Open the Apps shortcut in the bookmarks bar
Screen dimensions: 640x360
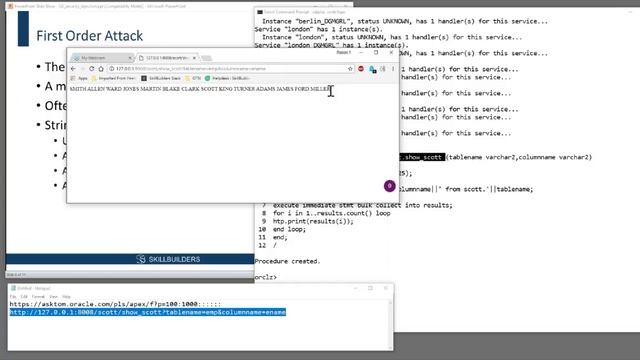[x=80, y=78]
